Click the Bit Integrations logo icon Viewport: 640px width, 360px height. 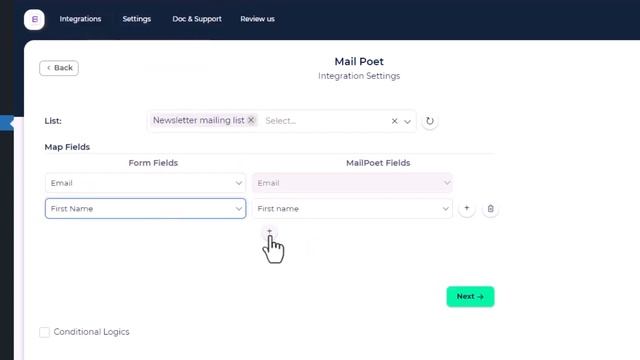(x=34, y=19)
